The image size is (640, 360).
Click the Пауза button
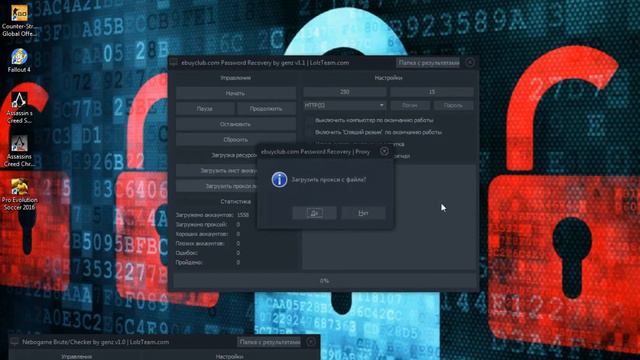click(205, 109)
